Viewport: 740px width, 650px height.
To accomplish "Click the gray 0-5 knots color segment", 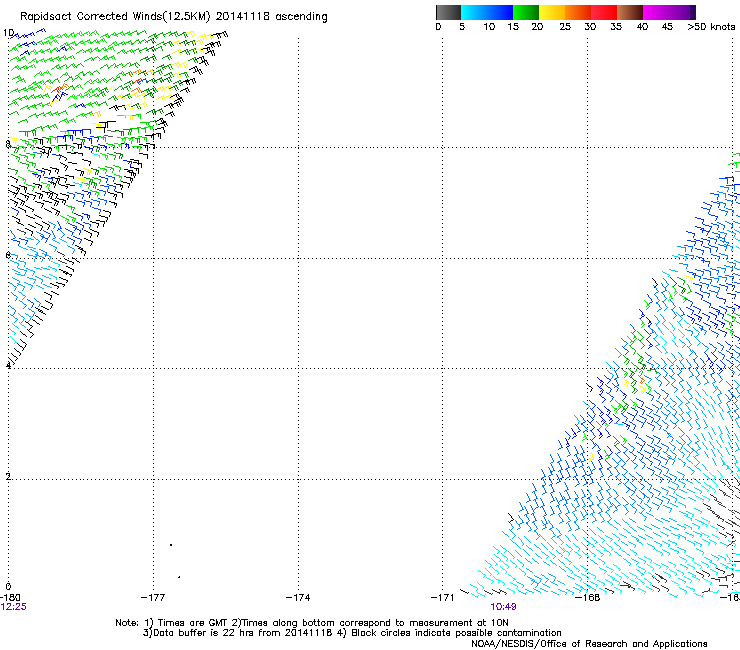I will click(x=448, y=12).
